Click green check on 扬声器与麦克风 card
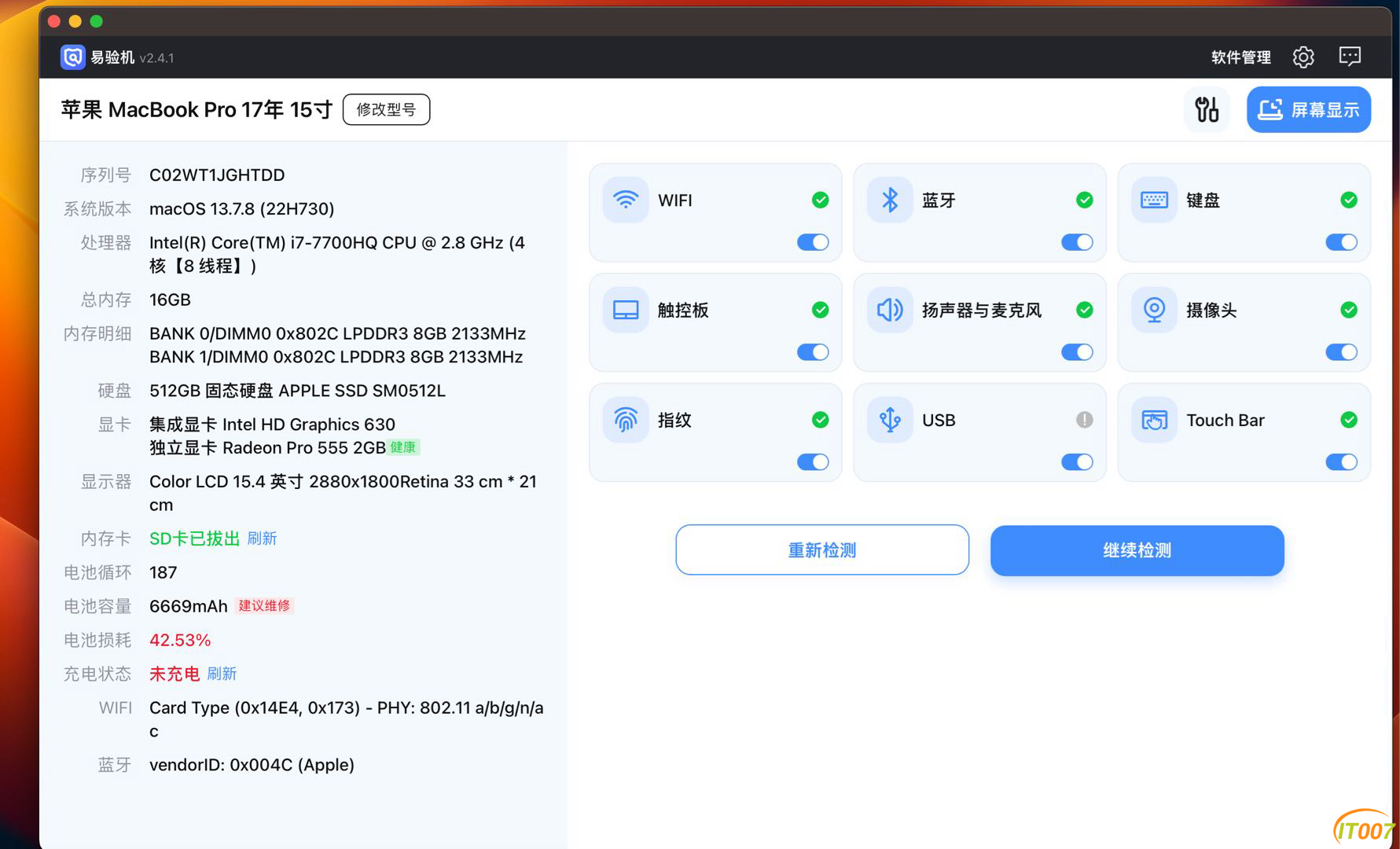Image resolution: width=1400 pixels, height=849 pixels. pos(1084,310)
